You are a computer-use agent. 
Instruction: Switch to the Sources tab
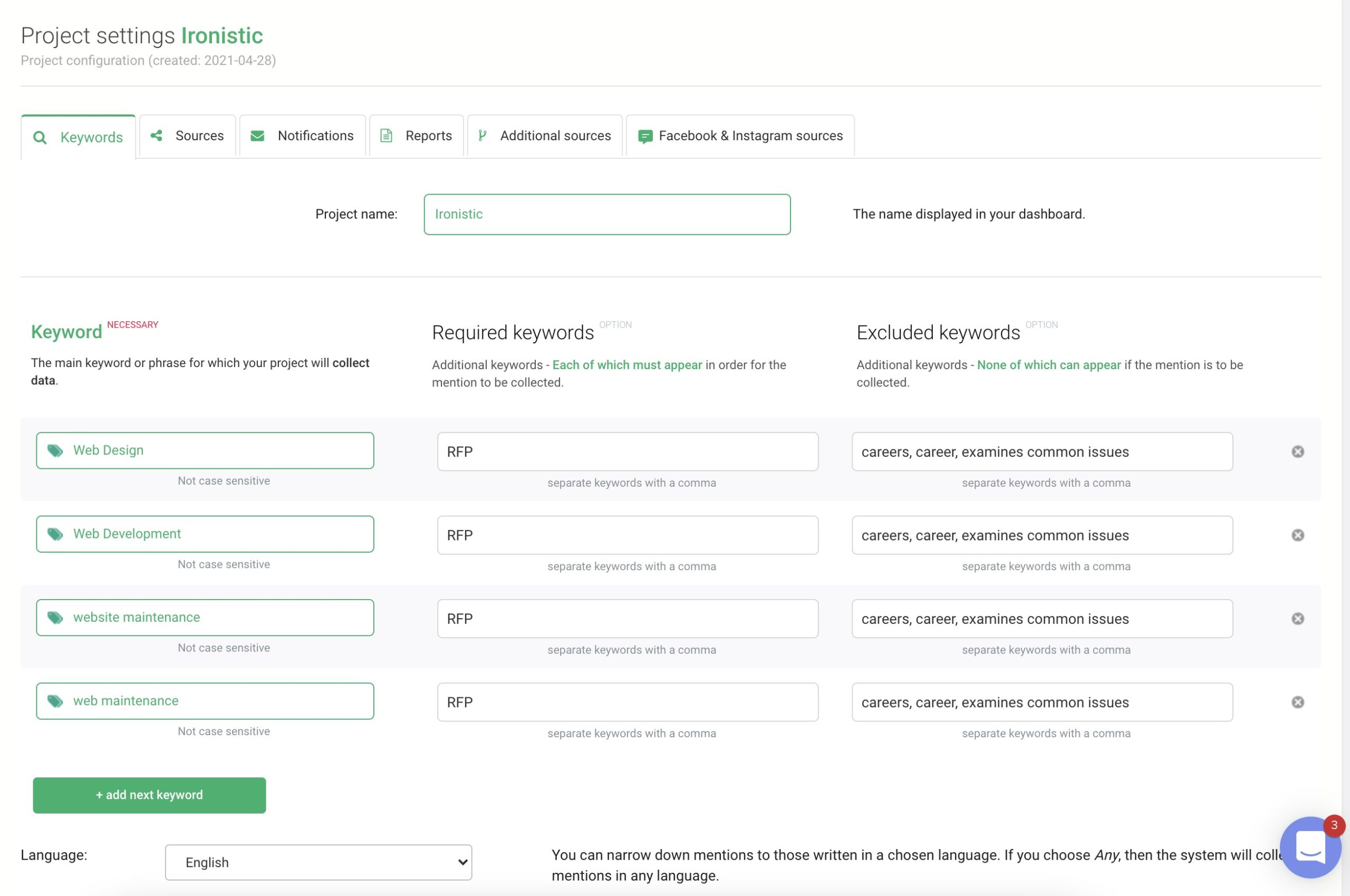(x=187, y=136)
